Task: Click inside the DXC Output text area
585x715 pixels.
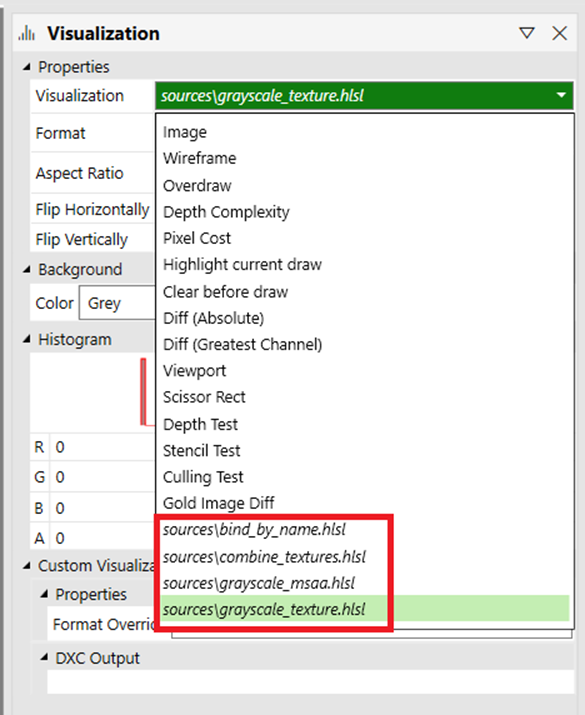Action: (x=310, y=682)
